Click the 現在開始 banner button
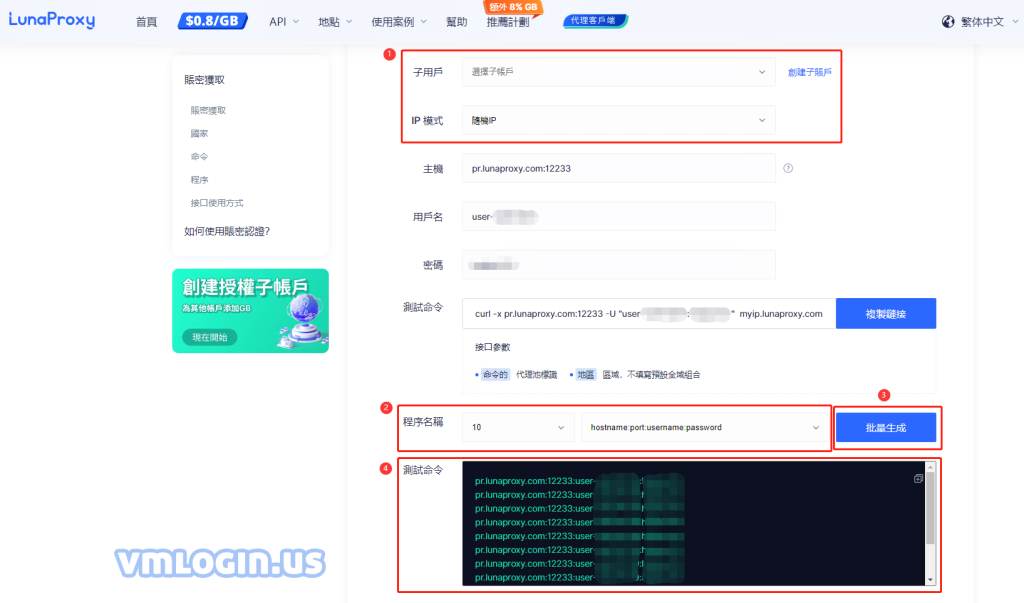Viewport: 1024px width, 603px height. [x=210, y=337]
